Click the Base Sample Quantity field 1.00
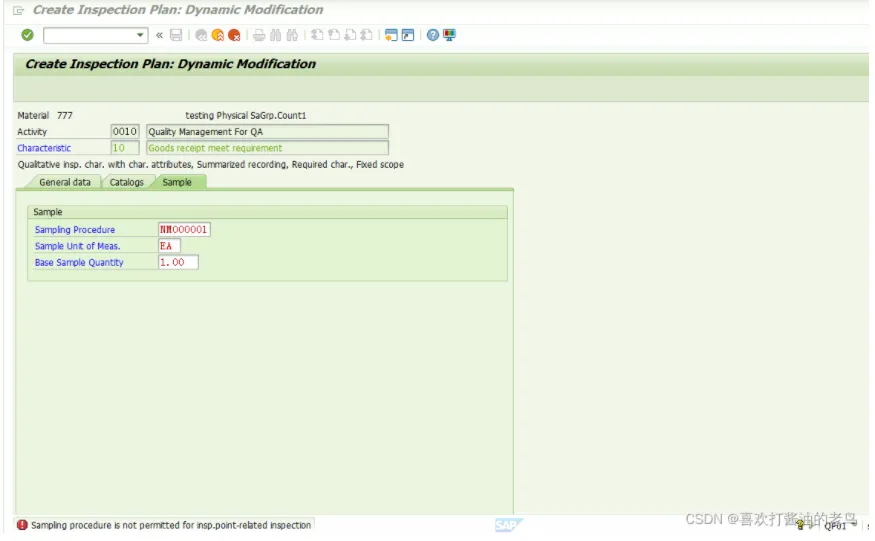The width and height of the screenshot is (875, 541). (x=178, y=262)
